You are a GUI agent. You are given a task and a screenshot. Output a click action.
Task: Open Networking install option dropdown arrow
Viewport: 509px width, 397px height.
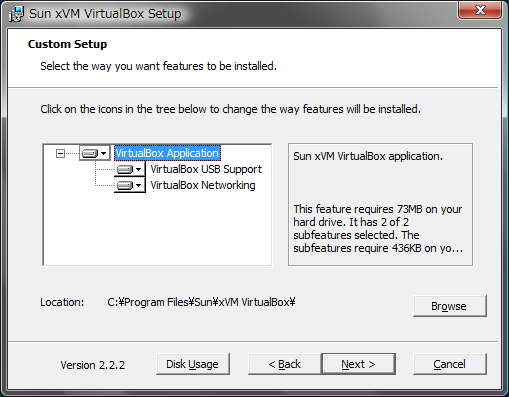coord(139,185)
